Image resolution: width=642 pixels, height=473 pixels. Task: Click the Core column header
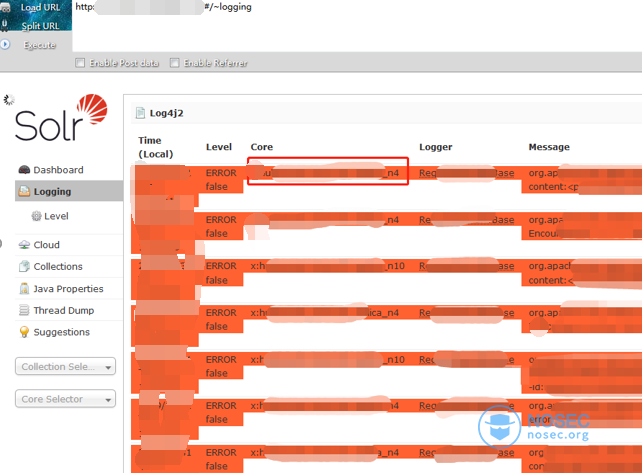(262, 147)
